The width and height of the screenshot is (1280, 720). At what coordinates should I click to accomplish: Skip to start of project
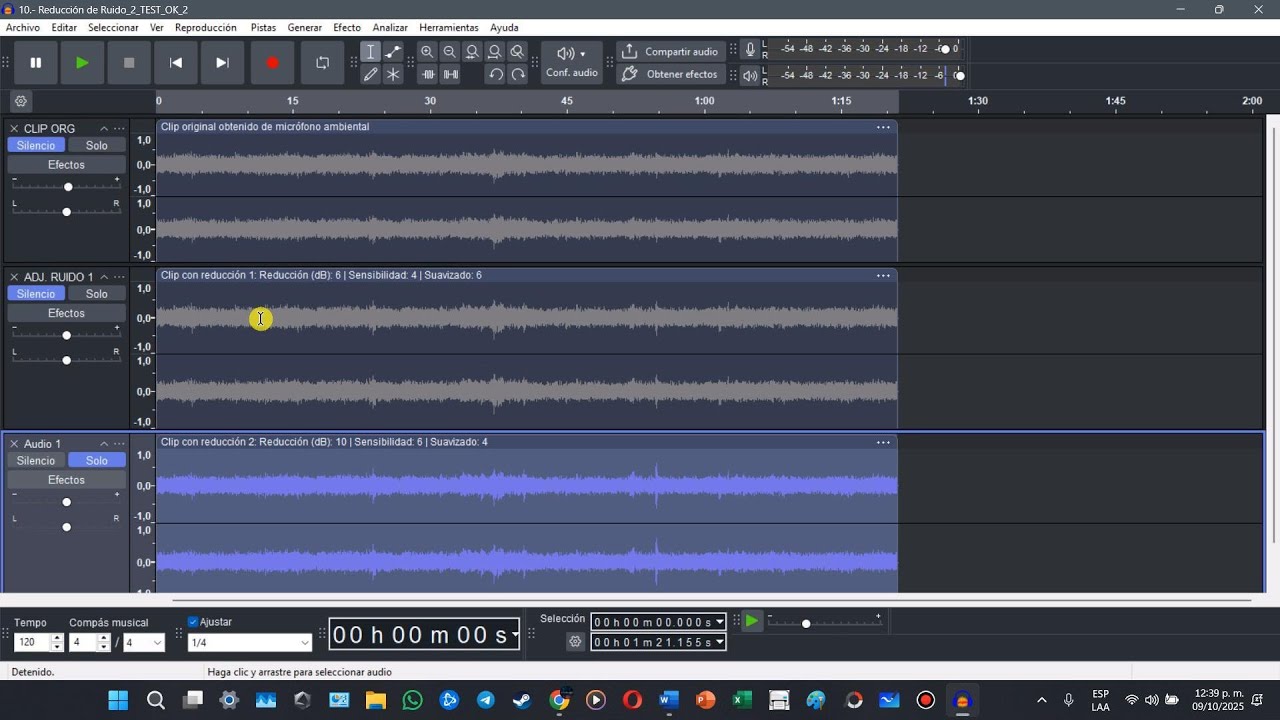tap(176, 63)
